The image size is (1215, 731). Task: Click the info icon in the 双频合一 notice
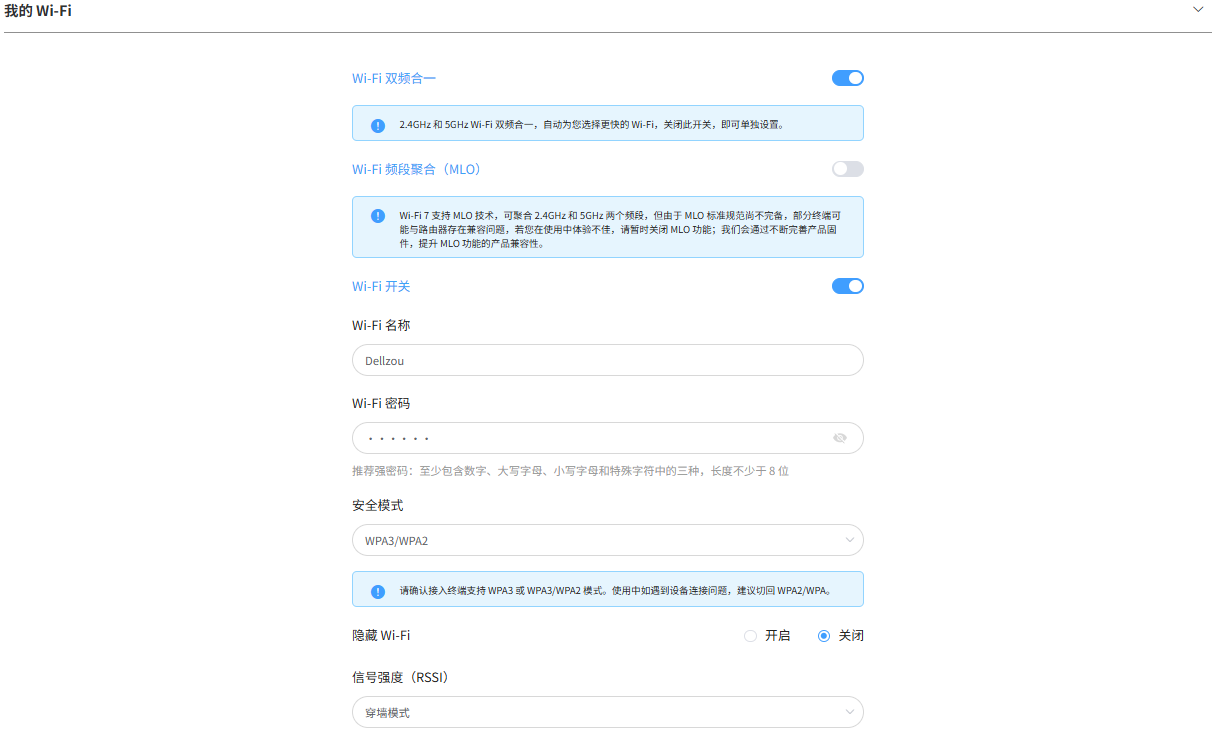click(378, 125)
